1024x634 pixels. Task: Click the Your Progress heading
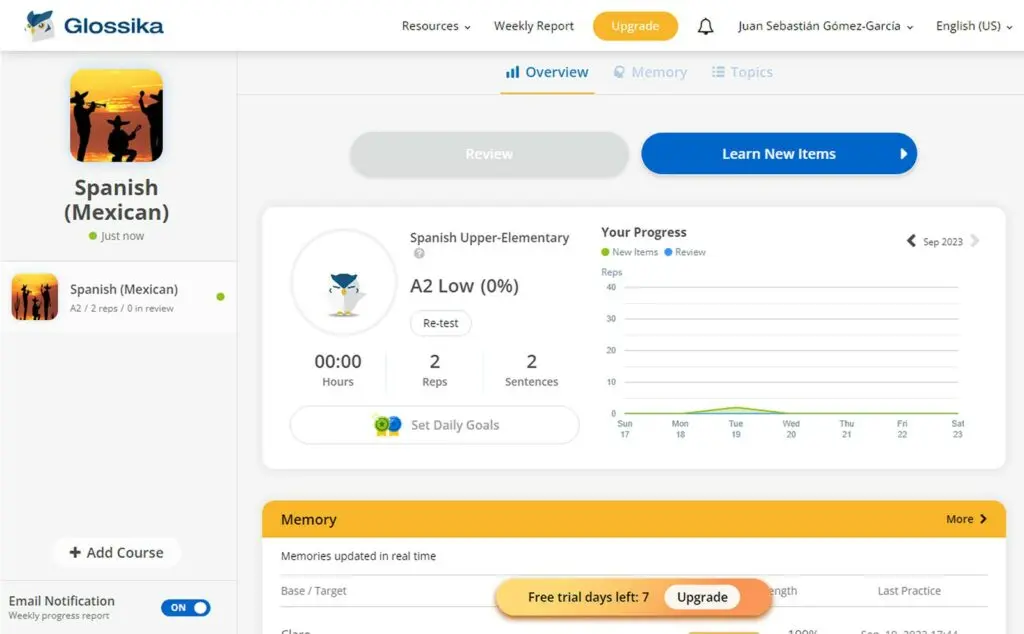[643, 232]
